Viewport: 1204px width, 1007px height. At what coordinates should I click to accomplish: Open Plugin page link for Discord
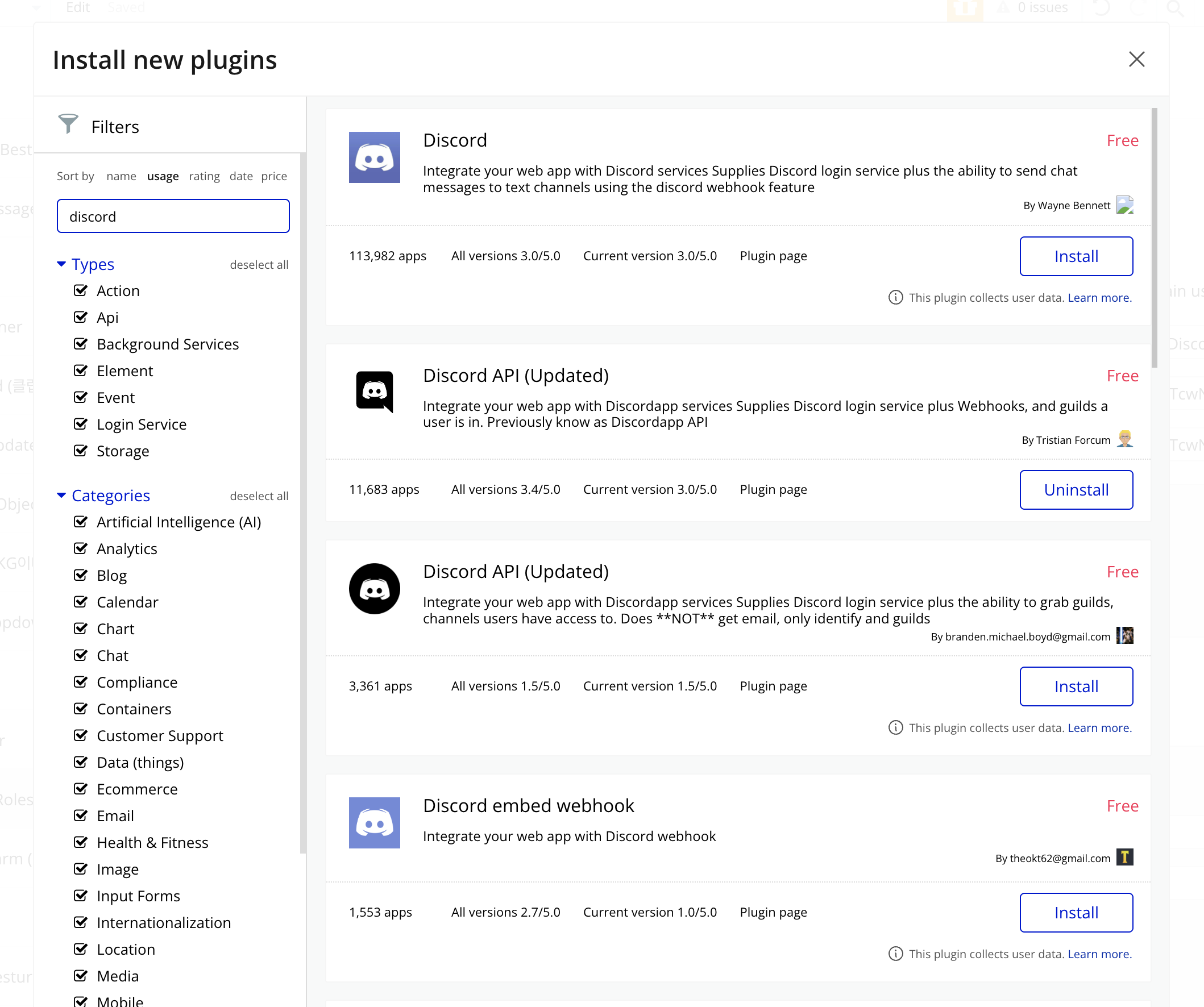[x=773, y=256]
